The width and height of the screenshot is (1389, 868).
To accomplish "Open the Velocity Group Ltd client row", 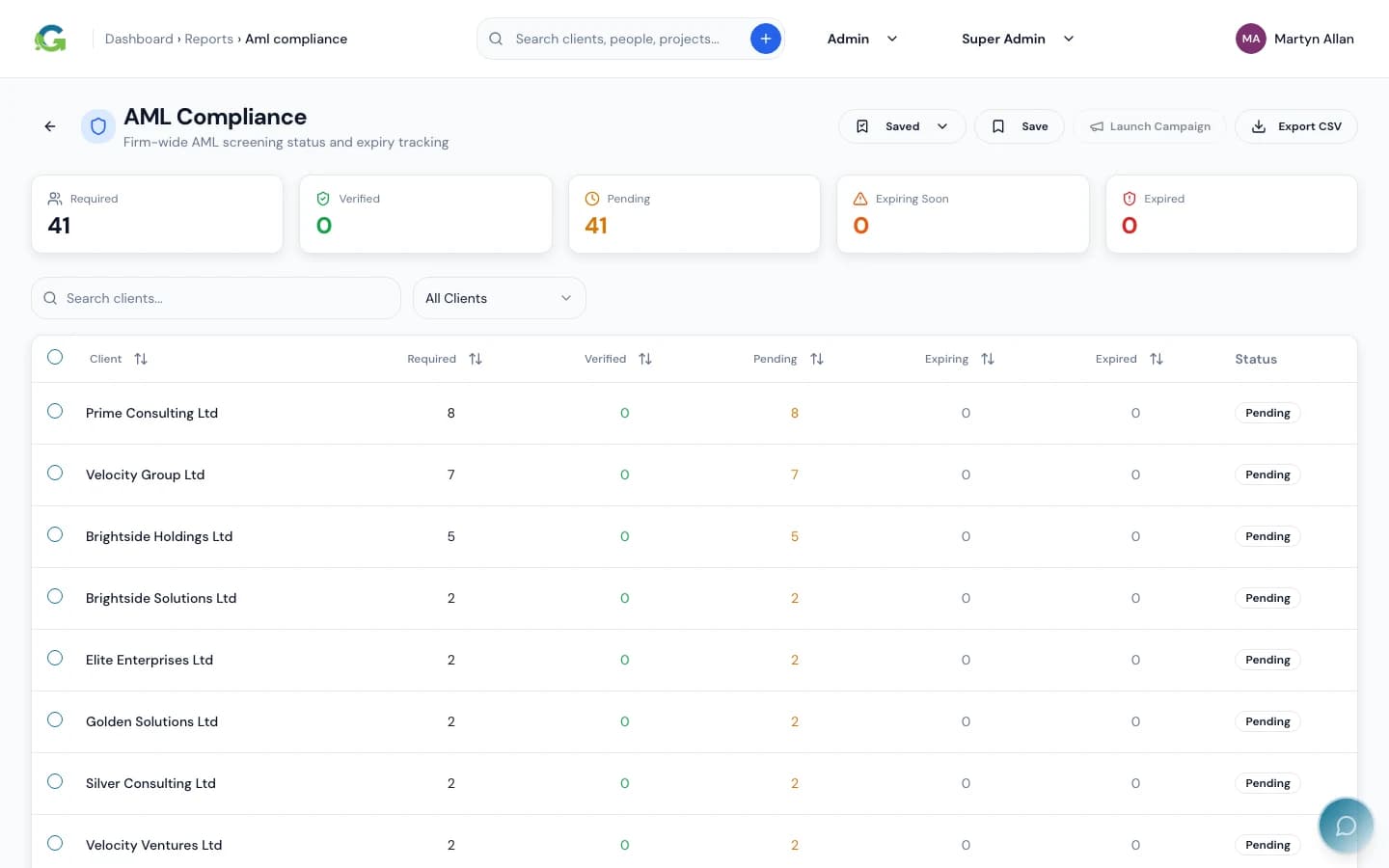I will click(694, 475).
